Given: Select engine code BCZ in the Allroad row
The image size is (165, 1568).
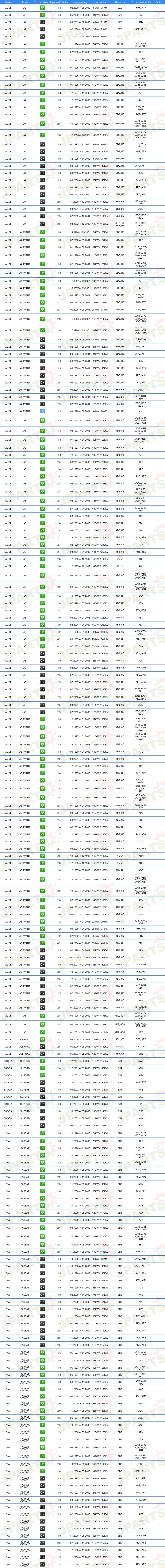Looking at the screenshot, I should (141, 1054).
